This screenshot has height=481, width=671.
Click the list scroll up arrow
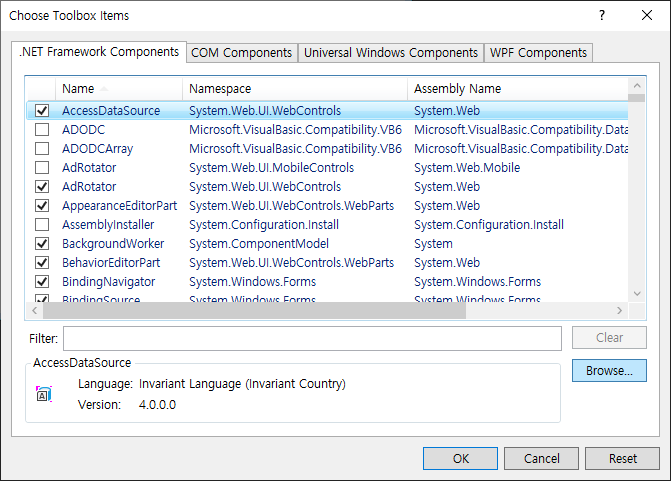(x=637, y=86)
